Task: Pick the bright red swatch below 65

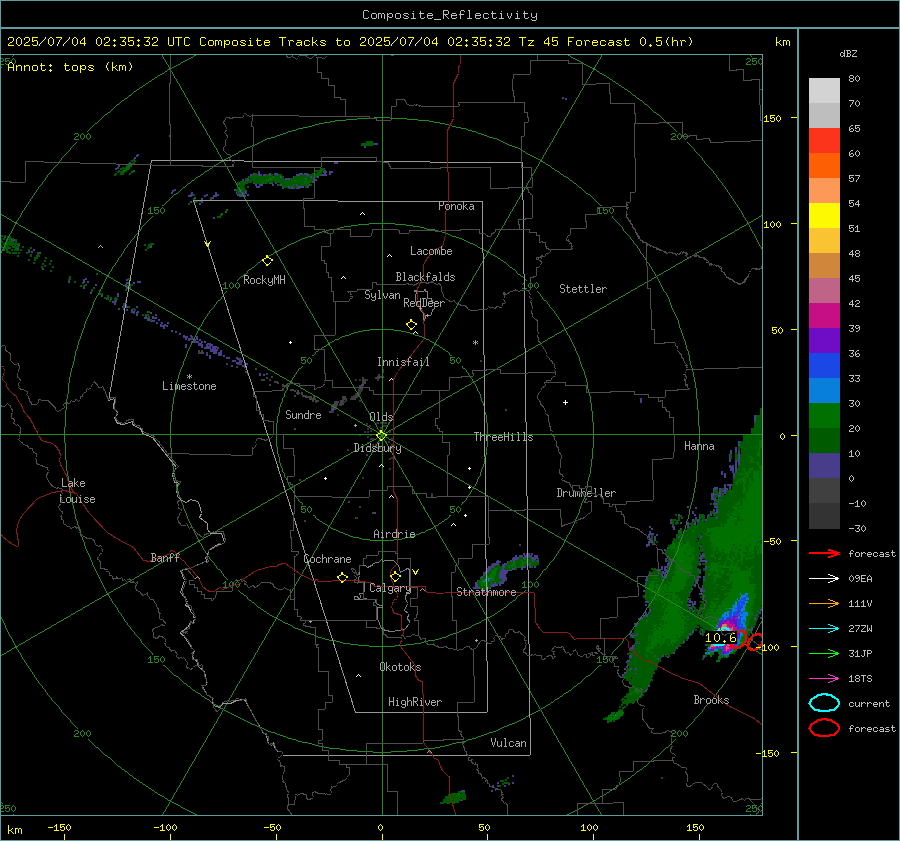Action: click(x=824, y=141)
